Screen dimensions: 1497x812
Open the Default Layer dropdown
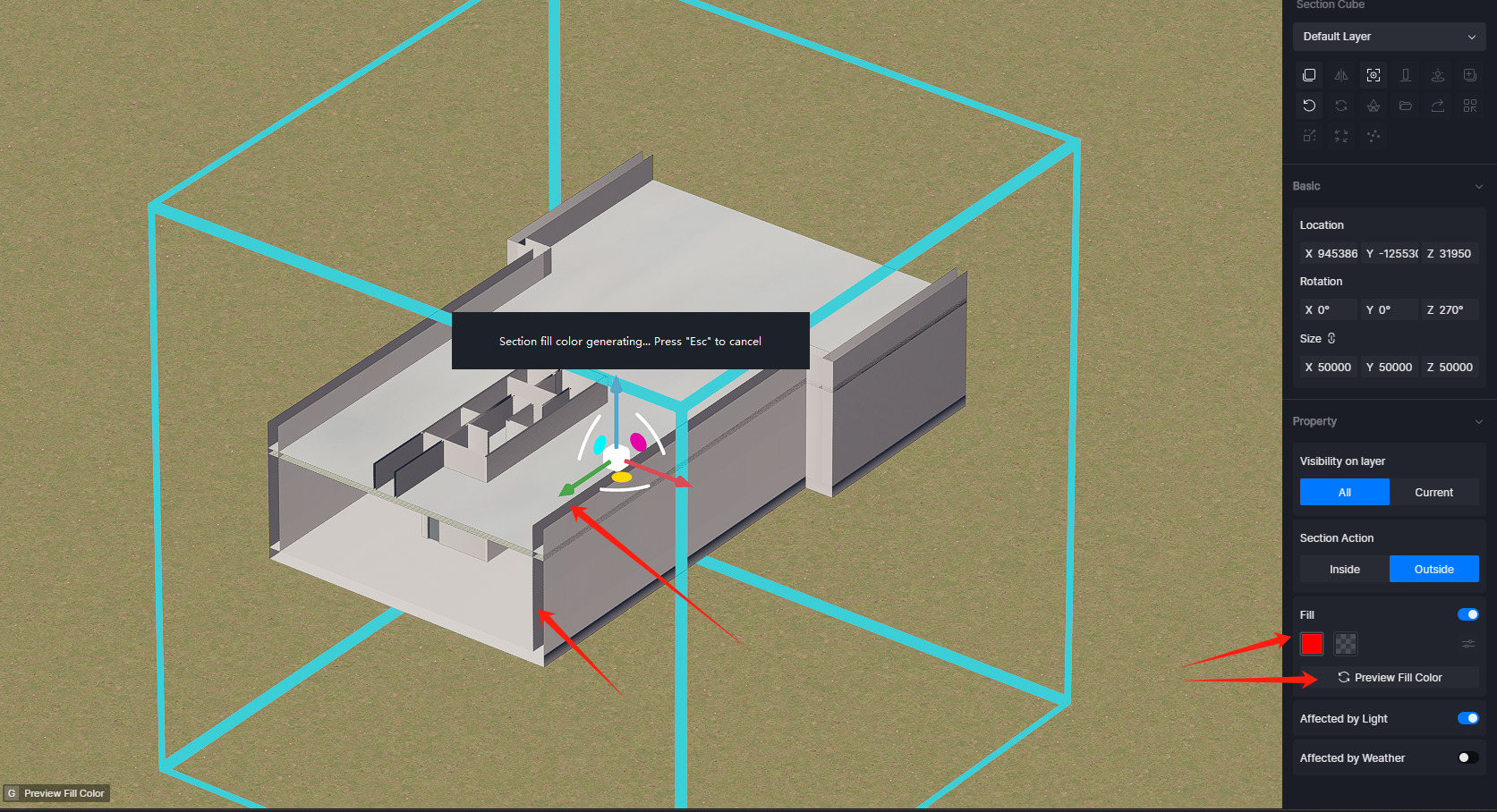point(1389,37)
